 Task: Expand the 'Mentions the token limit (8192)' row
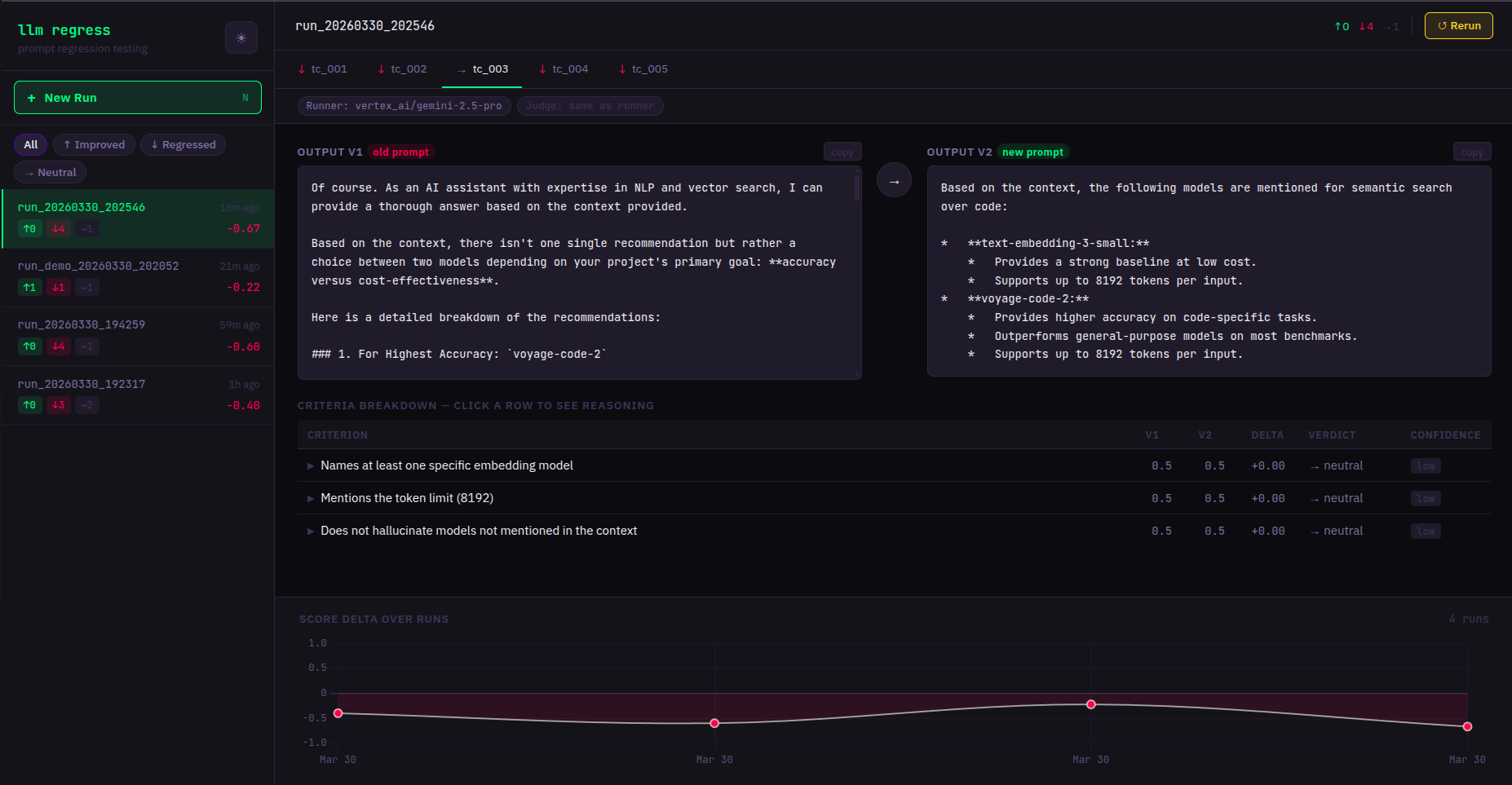pyautogui.click(x=894, y=498)
